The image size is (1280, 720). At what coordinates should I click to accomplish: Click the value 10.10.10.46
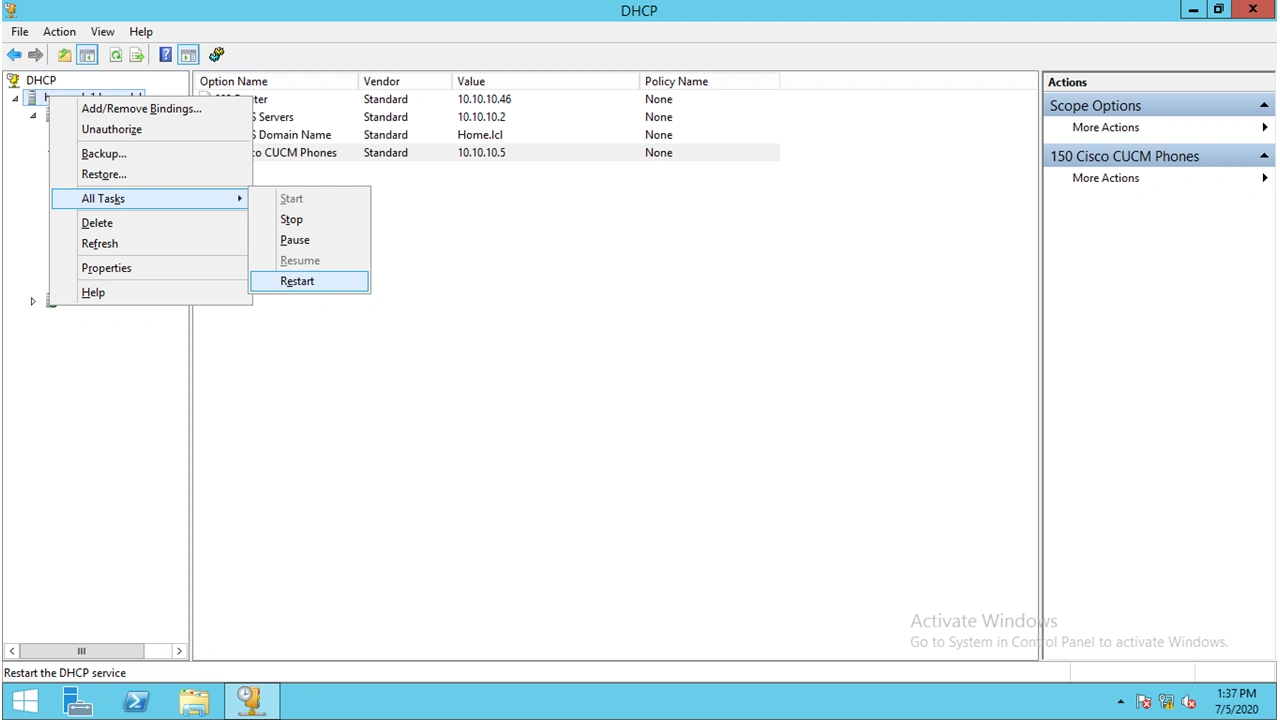(484, 100)
